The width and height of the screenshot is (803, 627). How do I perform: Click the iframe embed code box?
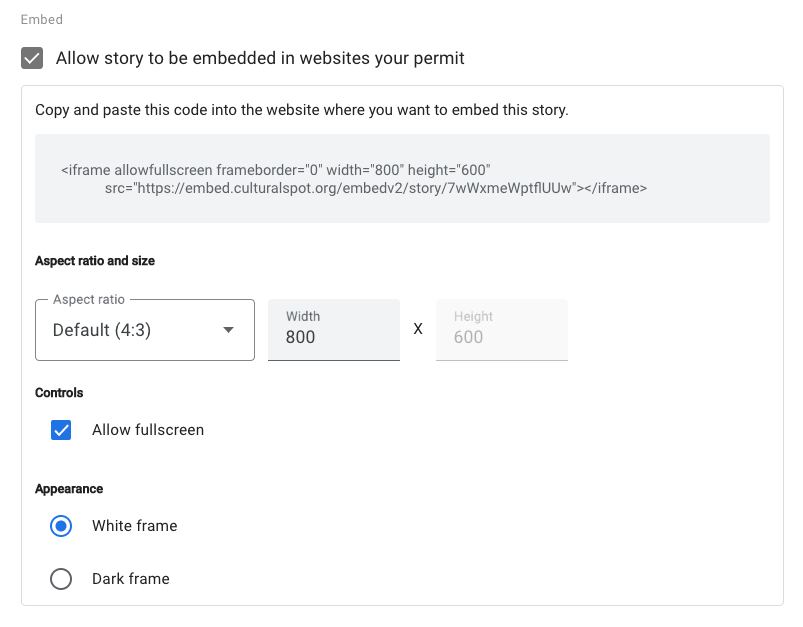(403, 179)
